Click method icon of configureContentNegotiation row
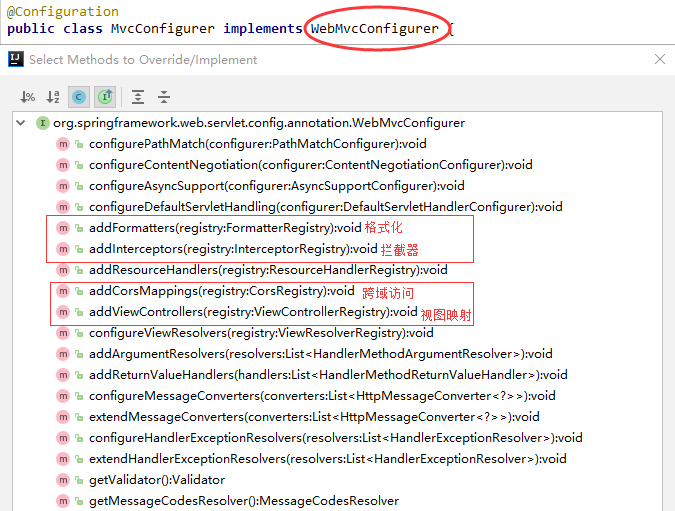Viewport: 675px width, 511px height. point(63,165)
